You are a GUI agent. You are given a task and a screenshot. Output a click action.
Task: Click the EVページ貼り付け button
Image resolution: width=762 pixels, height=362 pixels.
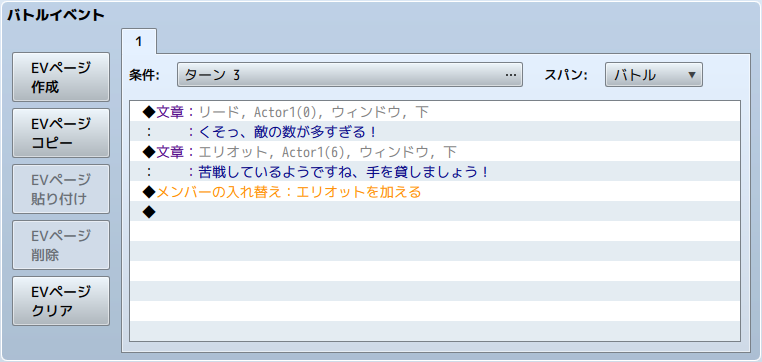click(61, 189)
